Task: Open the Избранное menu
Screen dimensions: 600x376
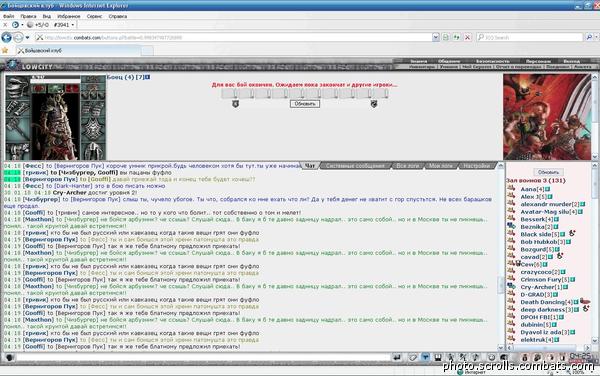Action: [68, 16]
